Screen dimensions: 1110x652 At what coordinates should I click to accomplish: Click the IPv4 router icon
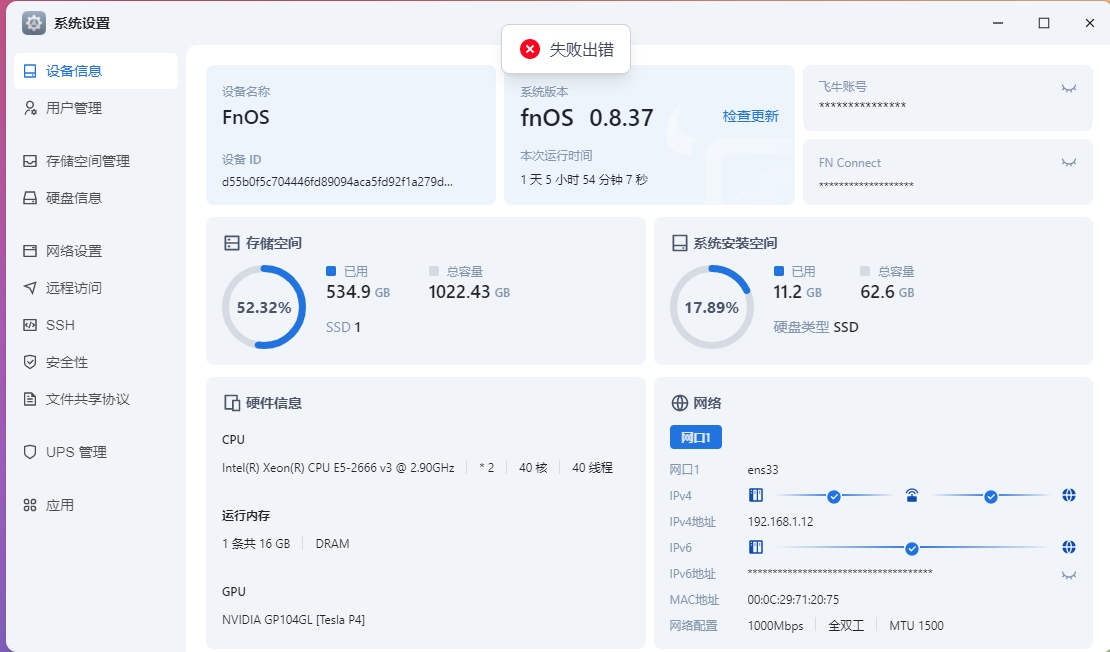coord(912,495)
